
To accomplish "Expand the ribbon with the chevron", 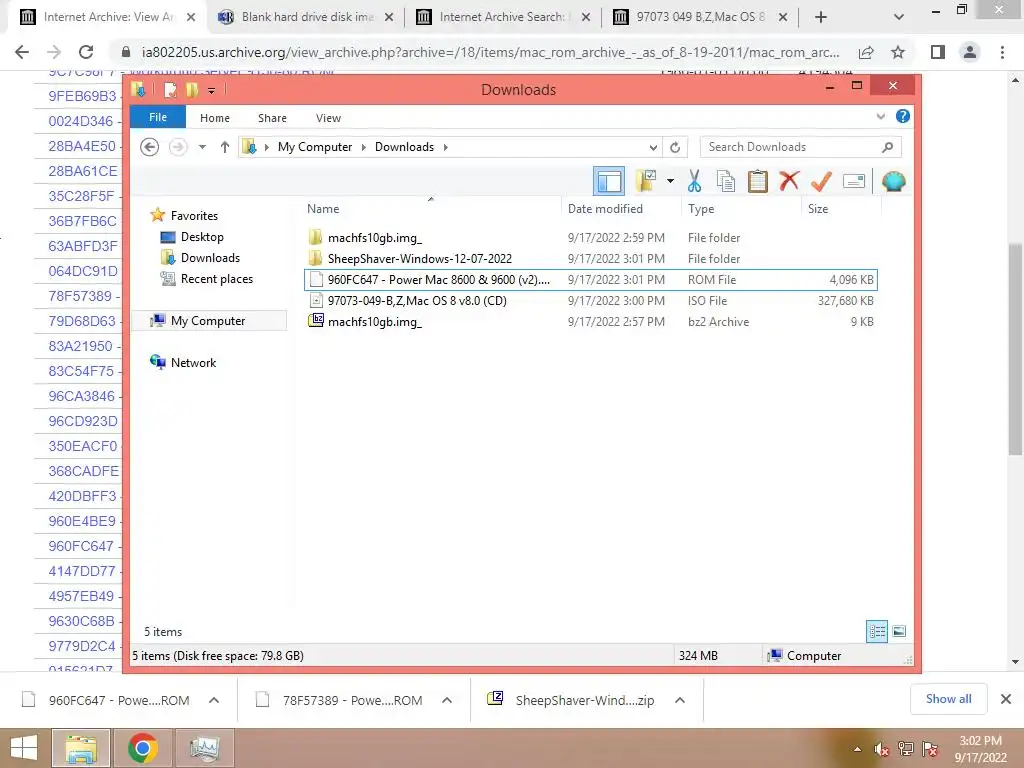I will click(880, 117).
